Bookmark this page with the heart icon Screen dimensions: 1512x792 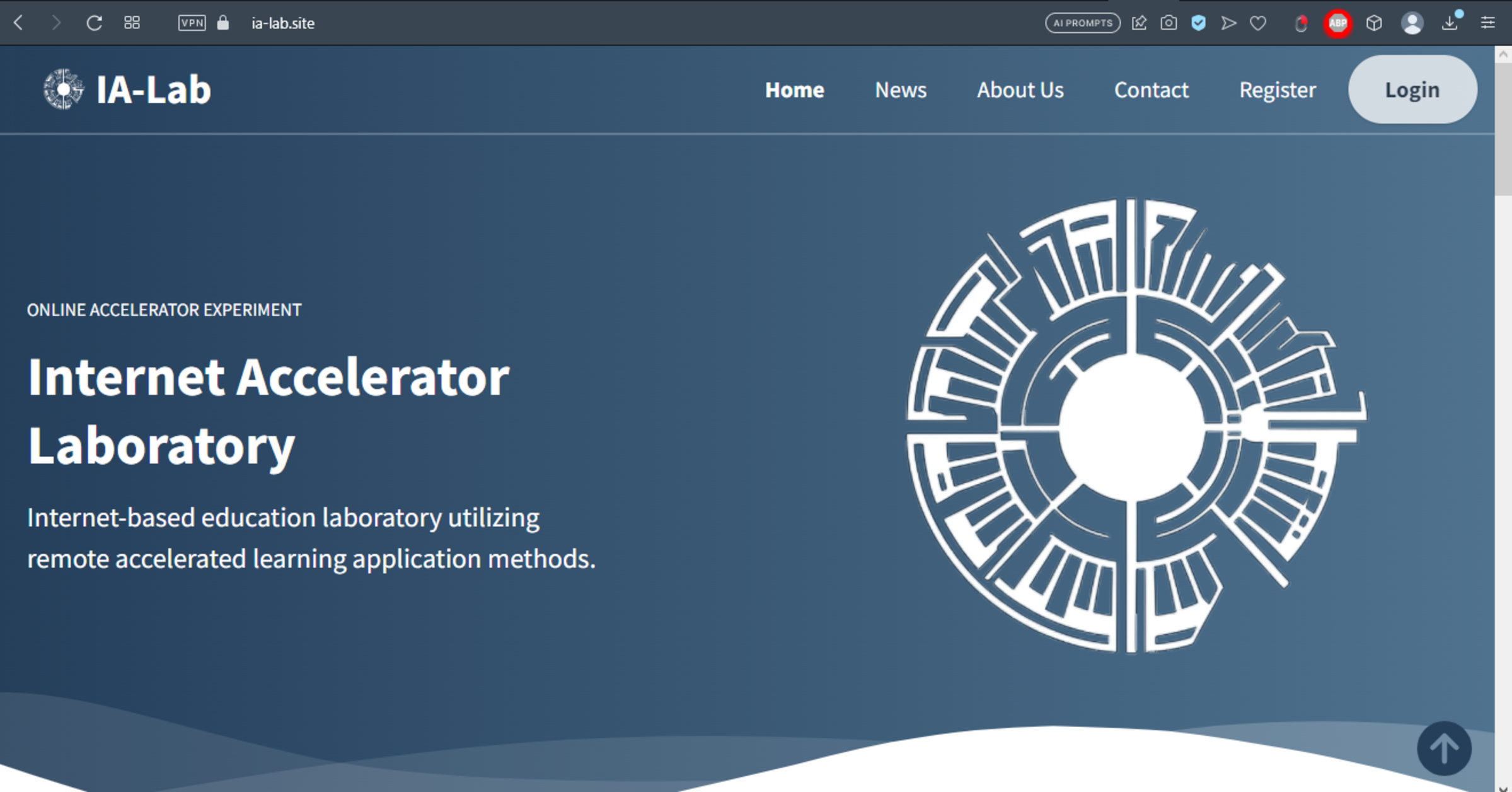pyautogui.click(x=1257, y=23)
